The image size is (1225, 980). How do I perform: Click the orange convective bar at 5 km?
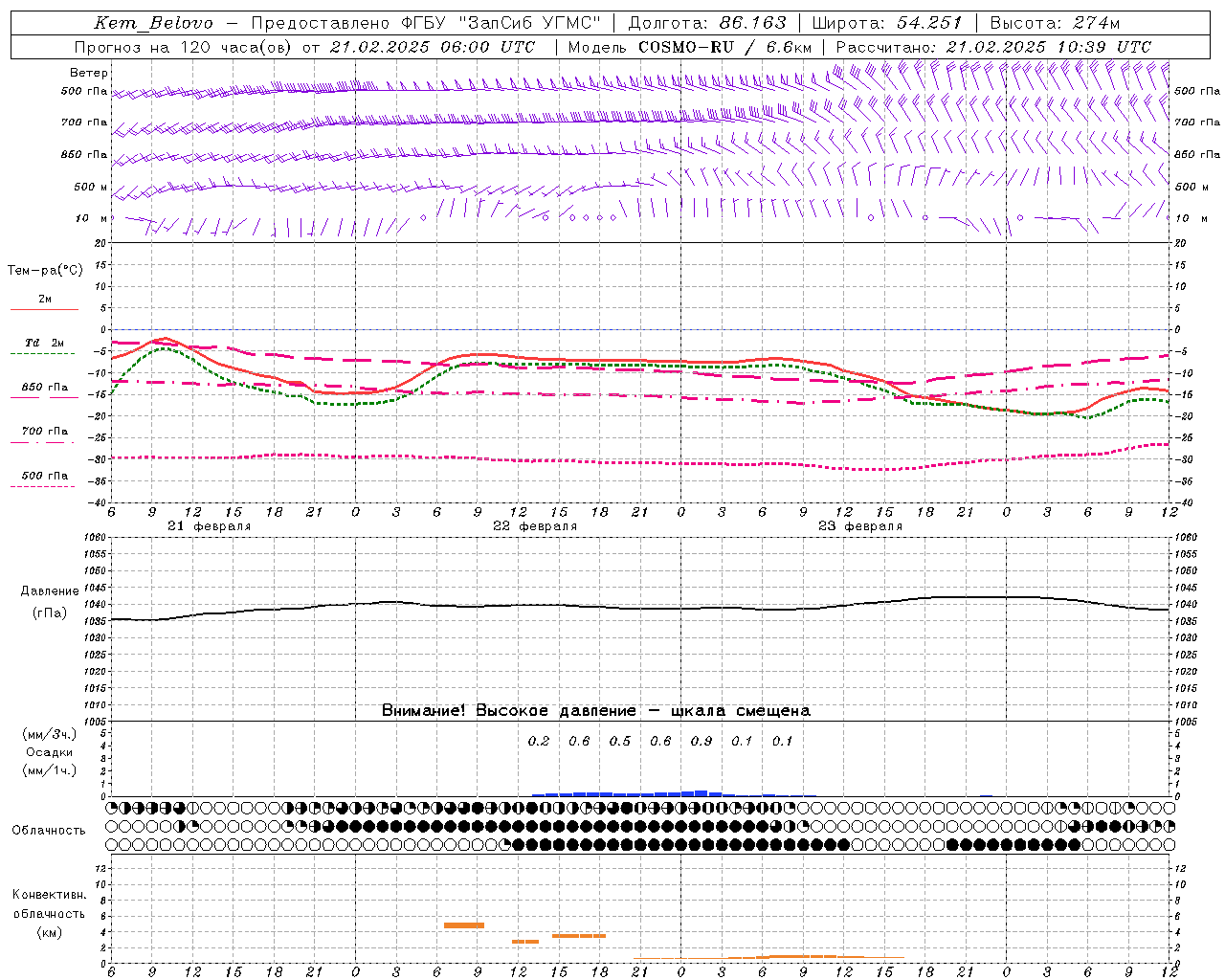click(x=464, y=925)
